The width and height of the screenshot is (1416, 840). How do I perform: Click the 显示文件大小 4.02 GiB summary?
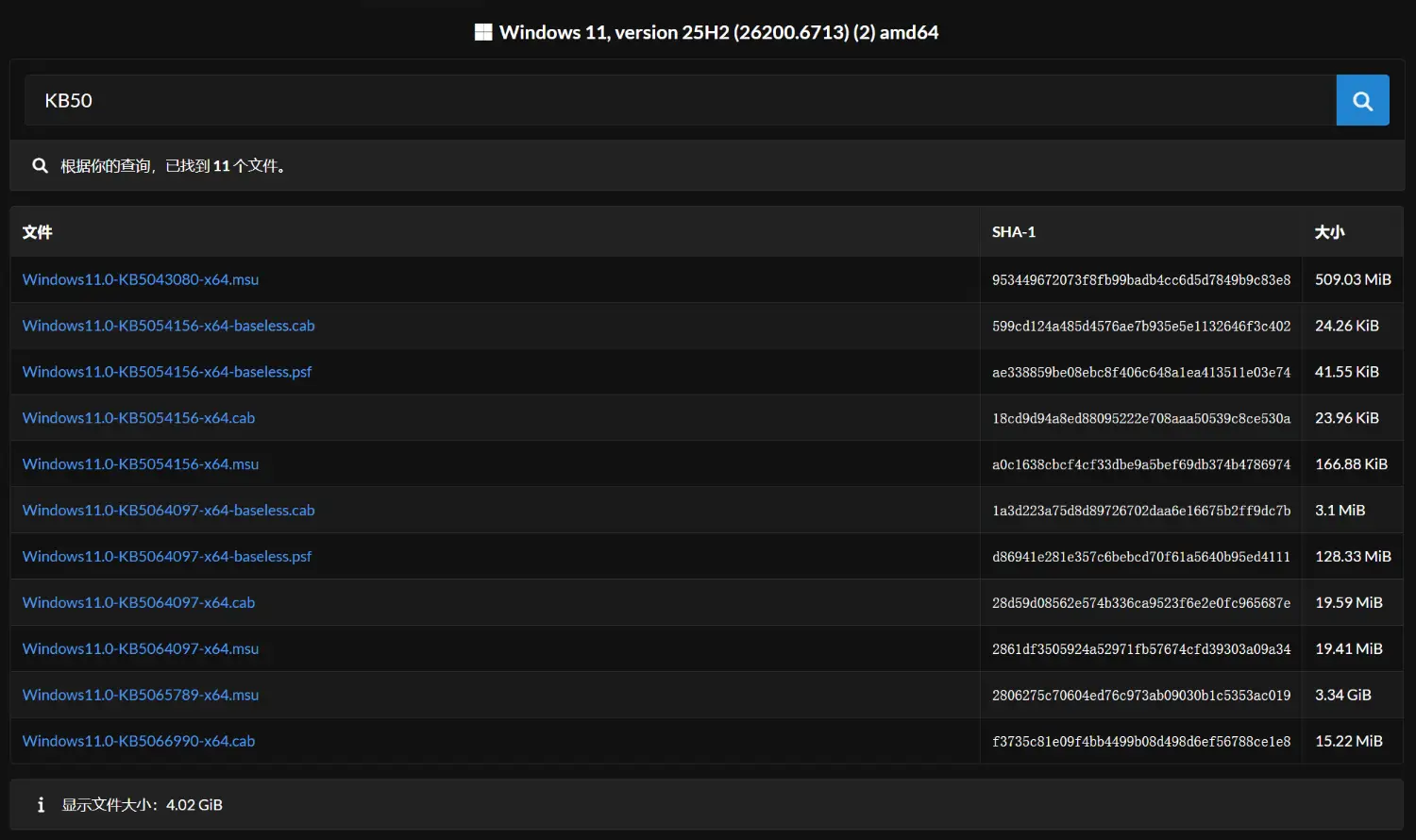[143, 805]
